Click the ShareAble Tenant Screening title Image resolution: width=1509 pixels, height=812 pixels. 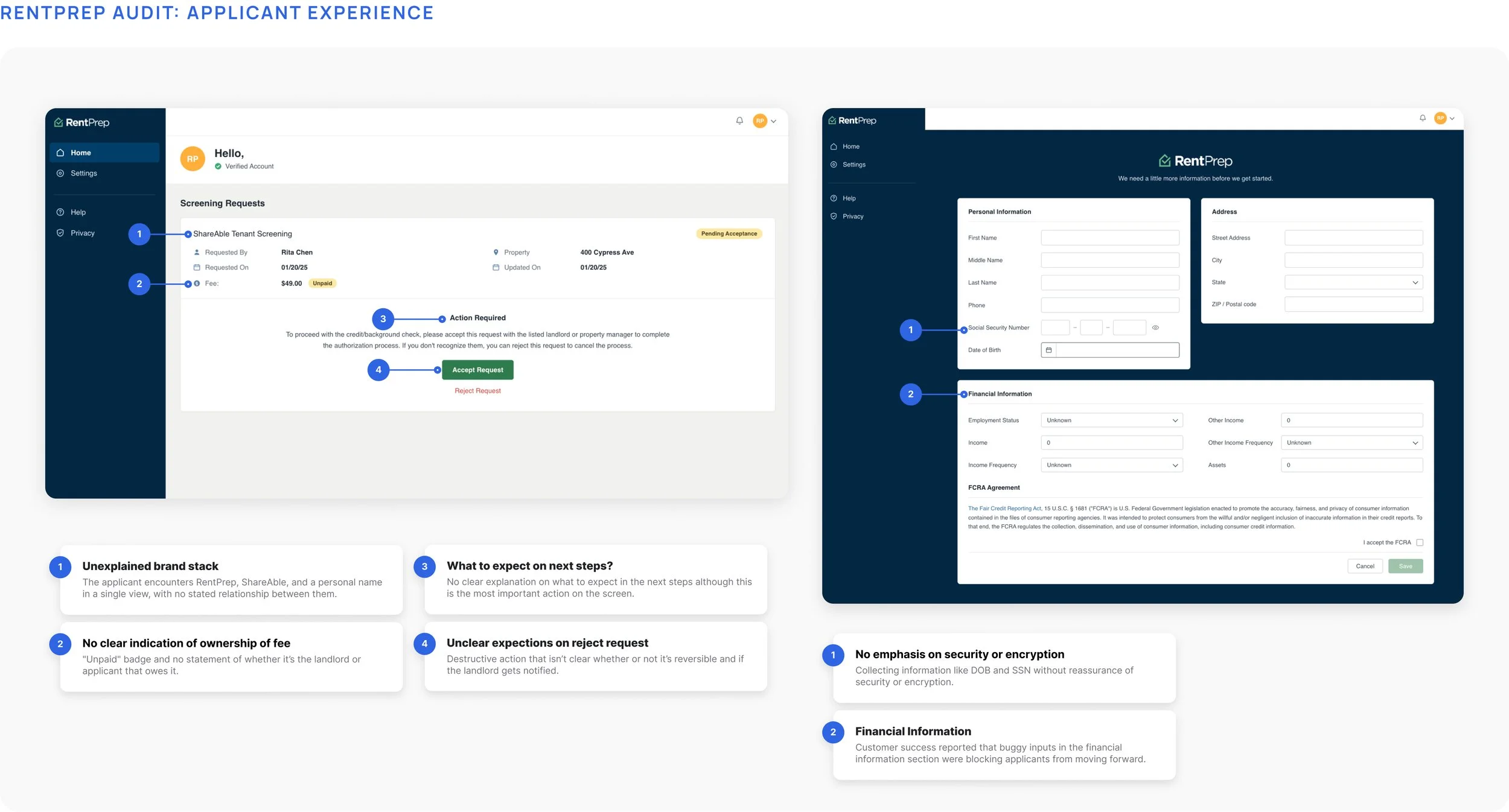click(243, 234)
